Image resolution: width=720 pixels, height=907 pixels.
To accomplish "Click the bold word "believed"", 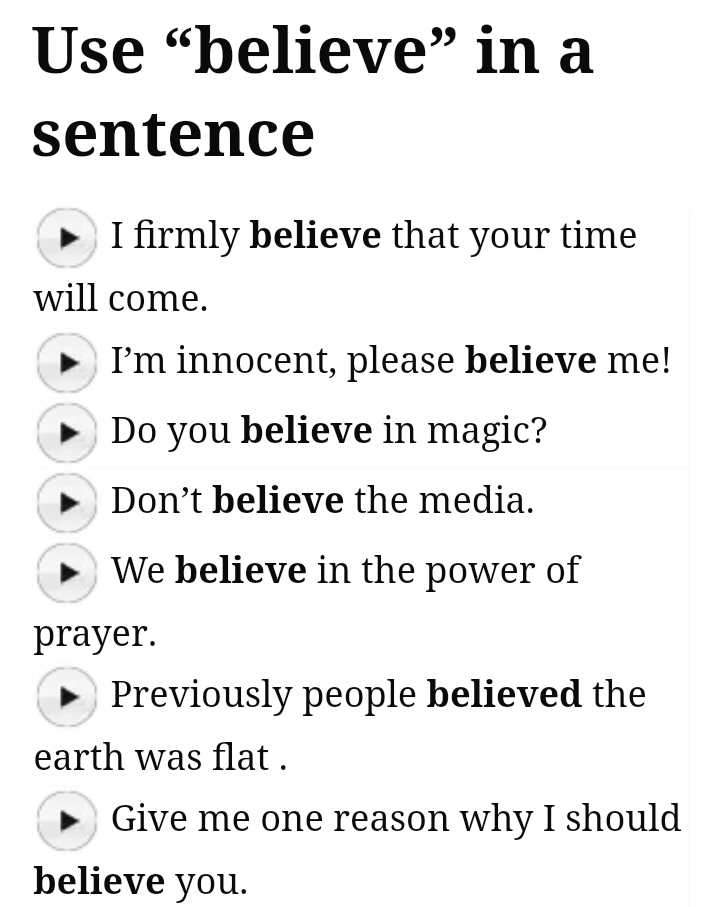I will [504, 694].
